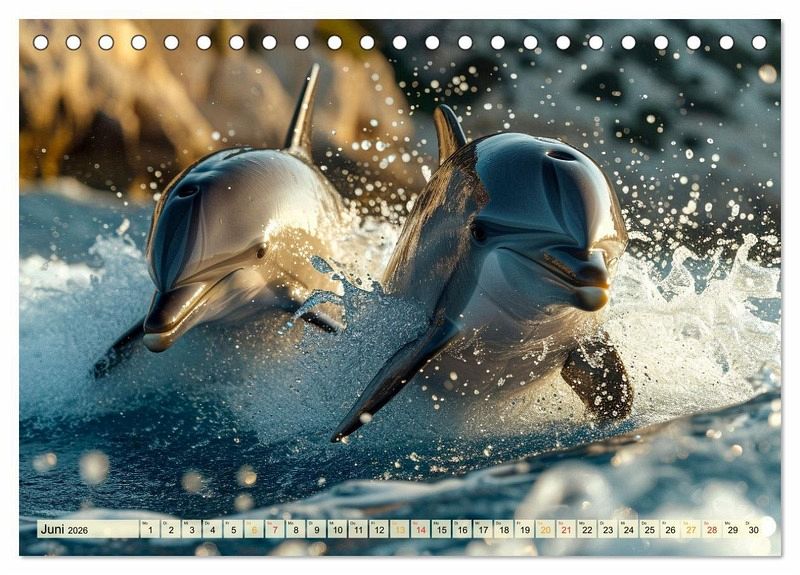Image resolution: width=800 pixels, height=575 pixels.
Task: Select day 3 in the calendar strip
Action: 191,529
